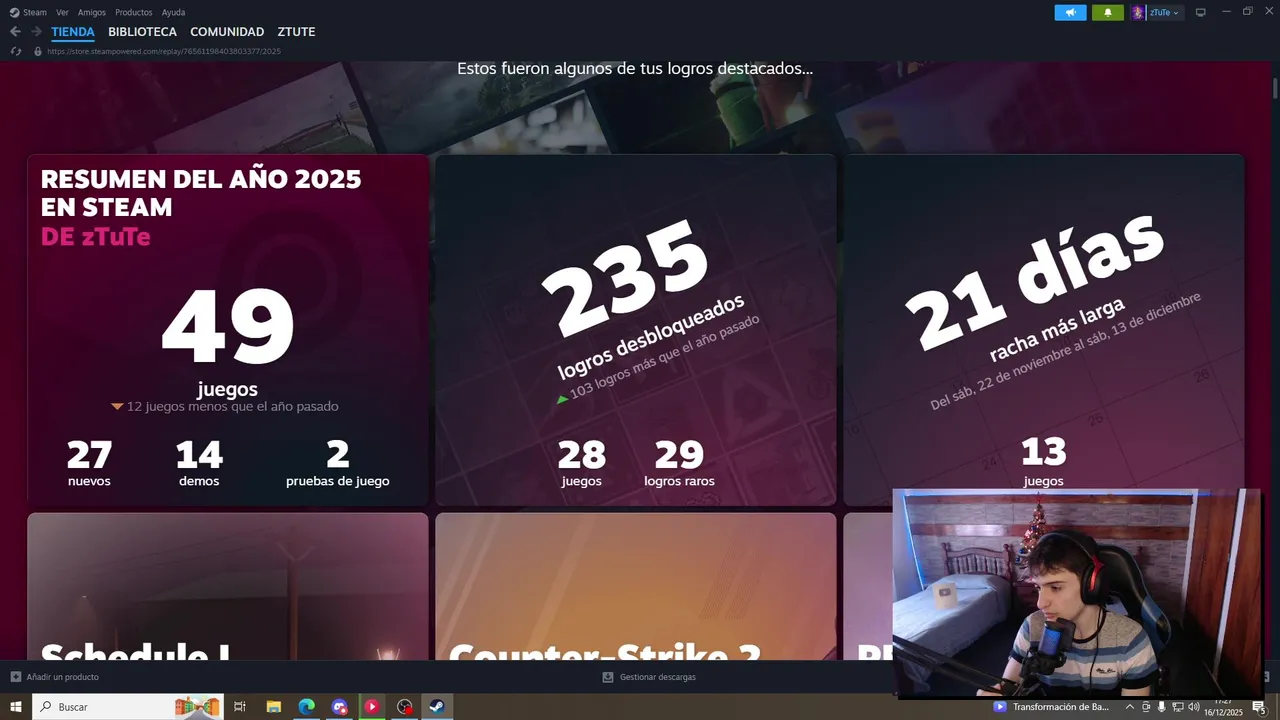Viewport: 1280px width, 720px height.
Task: Open the red play-button taskbar app
Action: pos(372,707)
